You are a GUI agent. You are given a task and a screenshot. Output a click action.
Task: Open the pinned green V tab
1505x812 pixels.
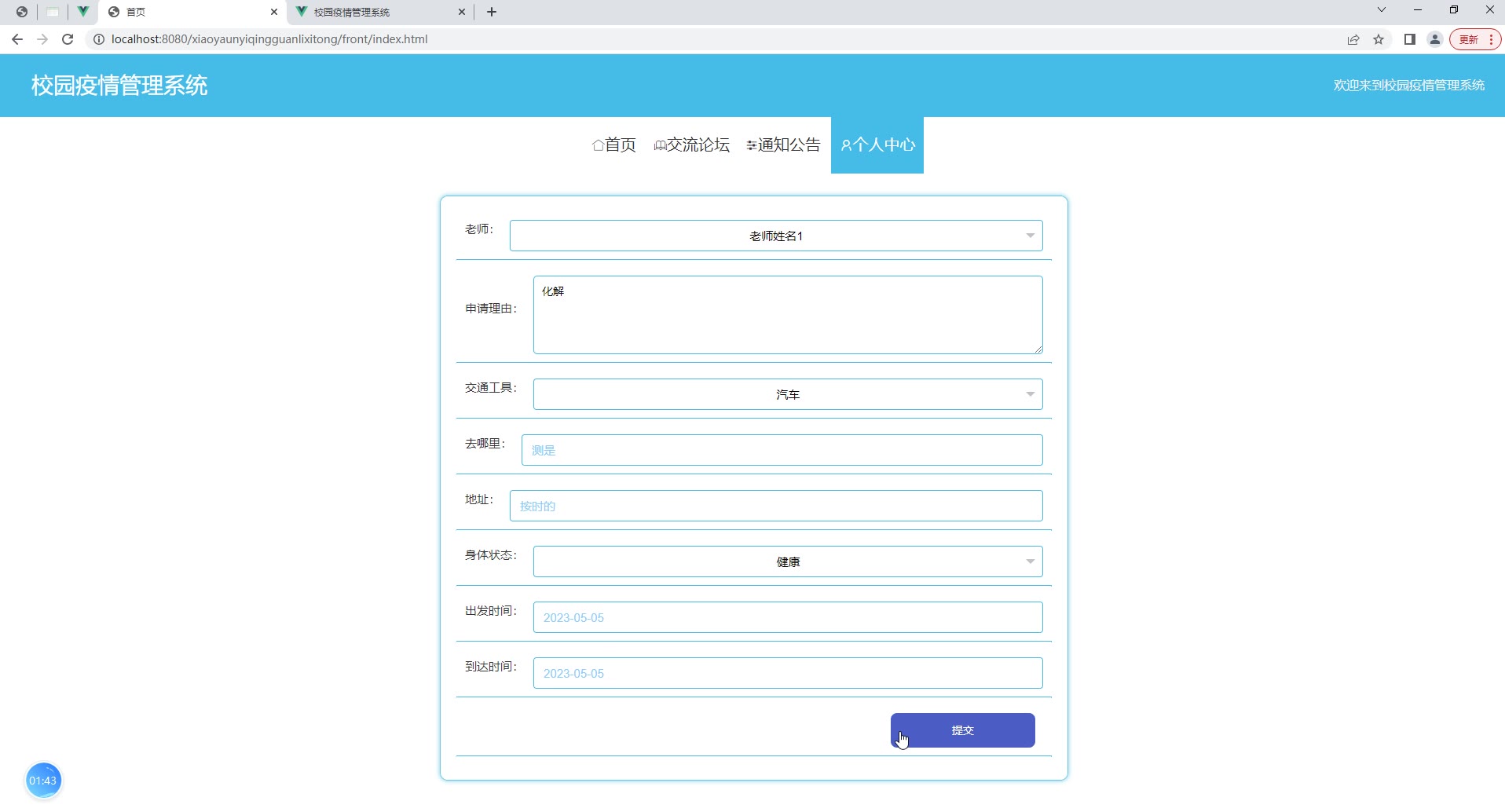point(82,12)
